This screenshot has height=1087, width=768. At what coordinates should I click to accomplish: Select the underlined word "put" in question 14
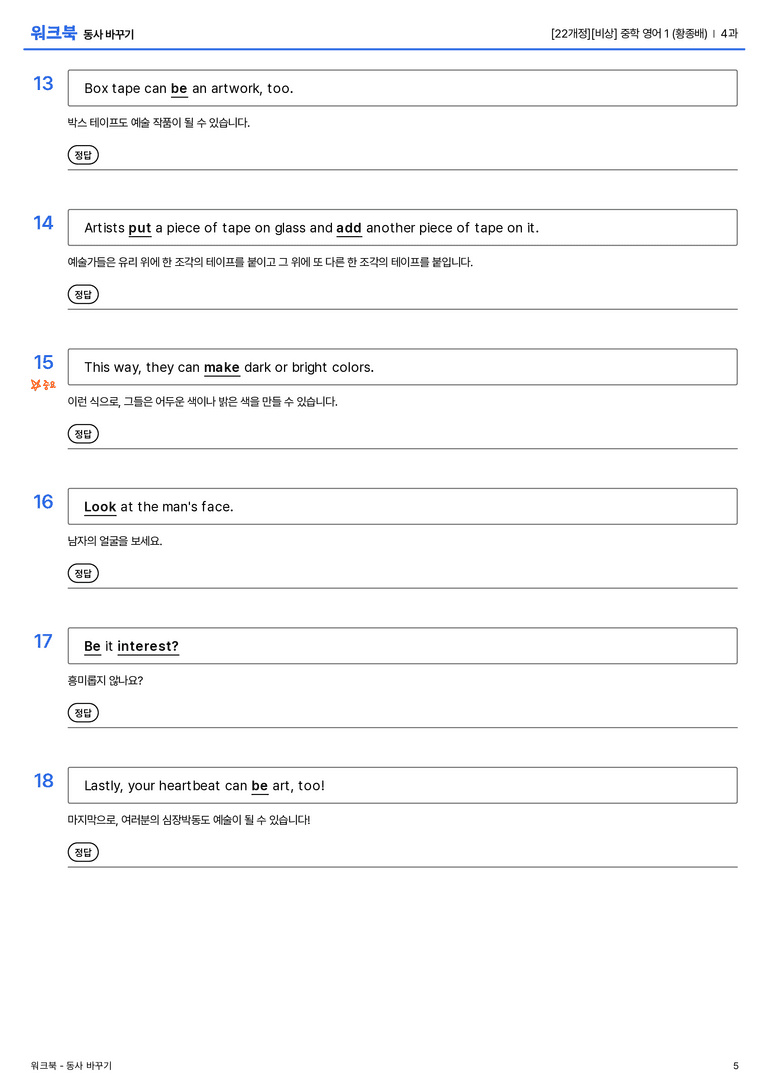(140, 228)
